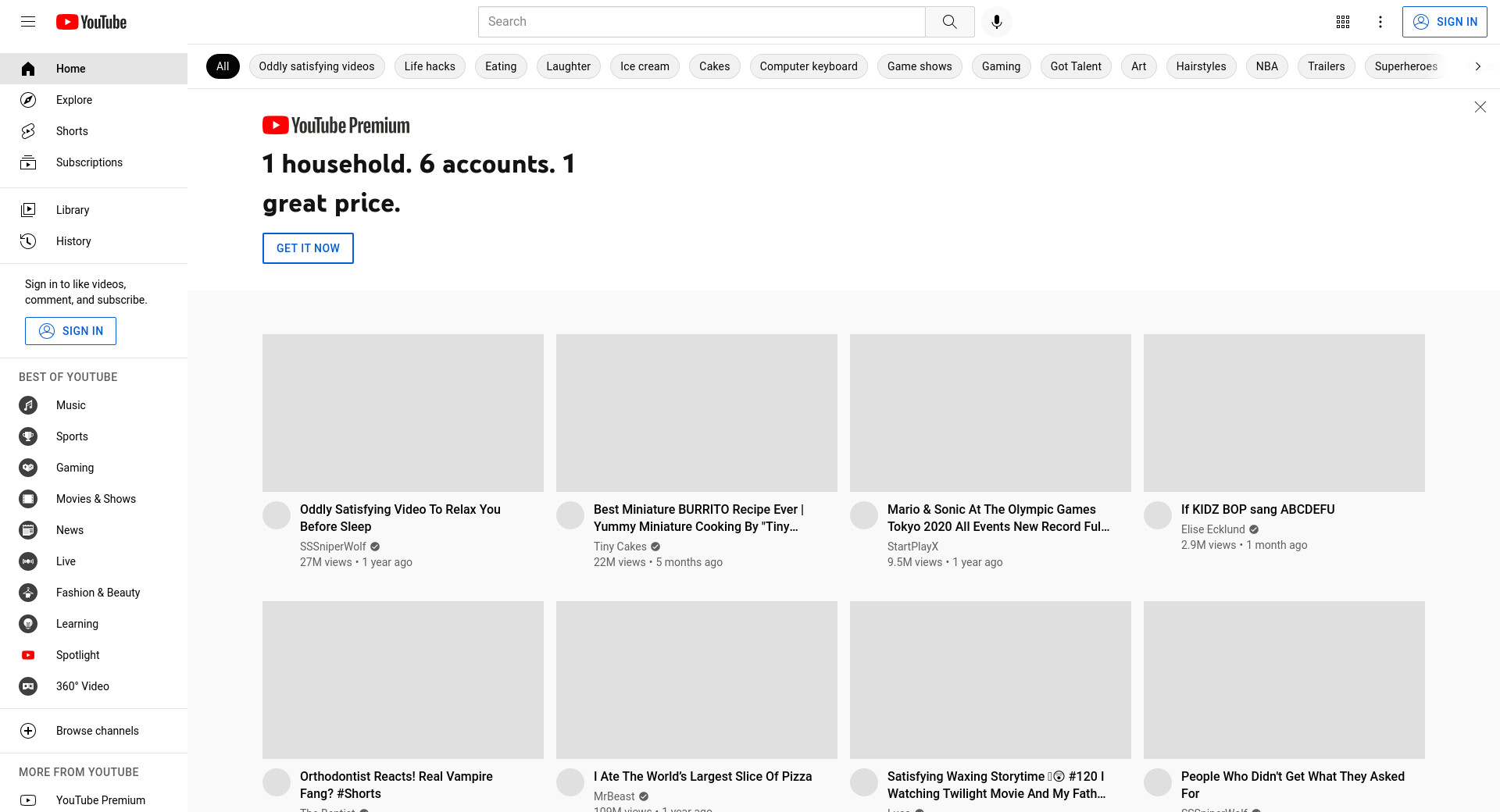Open Oddly Satisfying Video thumbnail
The height and width of the screenshot is (812, 1500).
403,413
